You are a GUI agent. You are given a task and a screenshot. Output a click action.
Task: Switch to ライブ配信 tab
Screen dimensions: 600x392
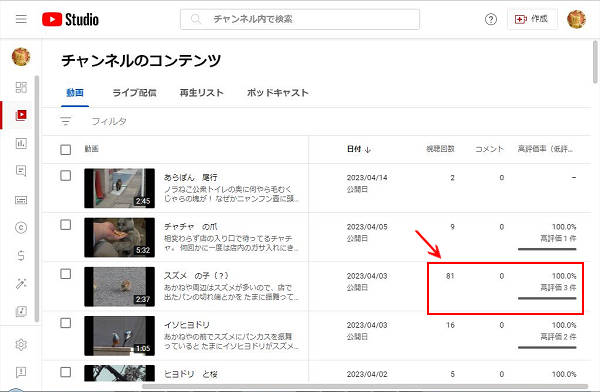(134, 93)
